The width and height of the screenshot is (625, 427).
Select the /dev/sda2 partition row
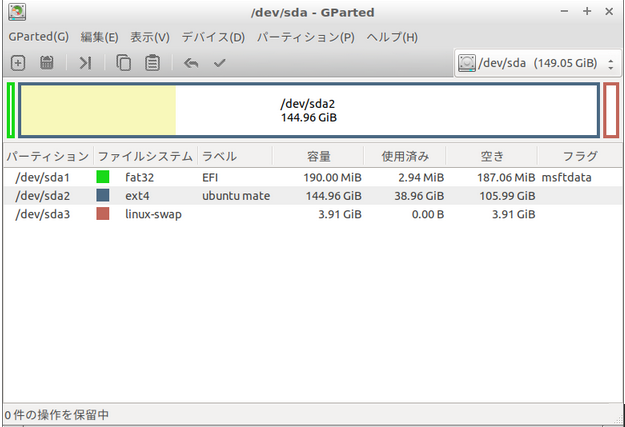(312, 196)
